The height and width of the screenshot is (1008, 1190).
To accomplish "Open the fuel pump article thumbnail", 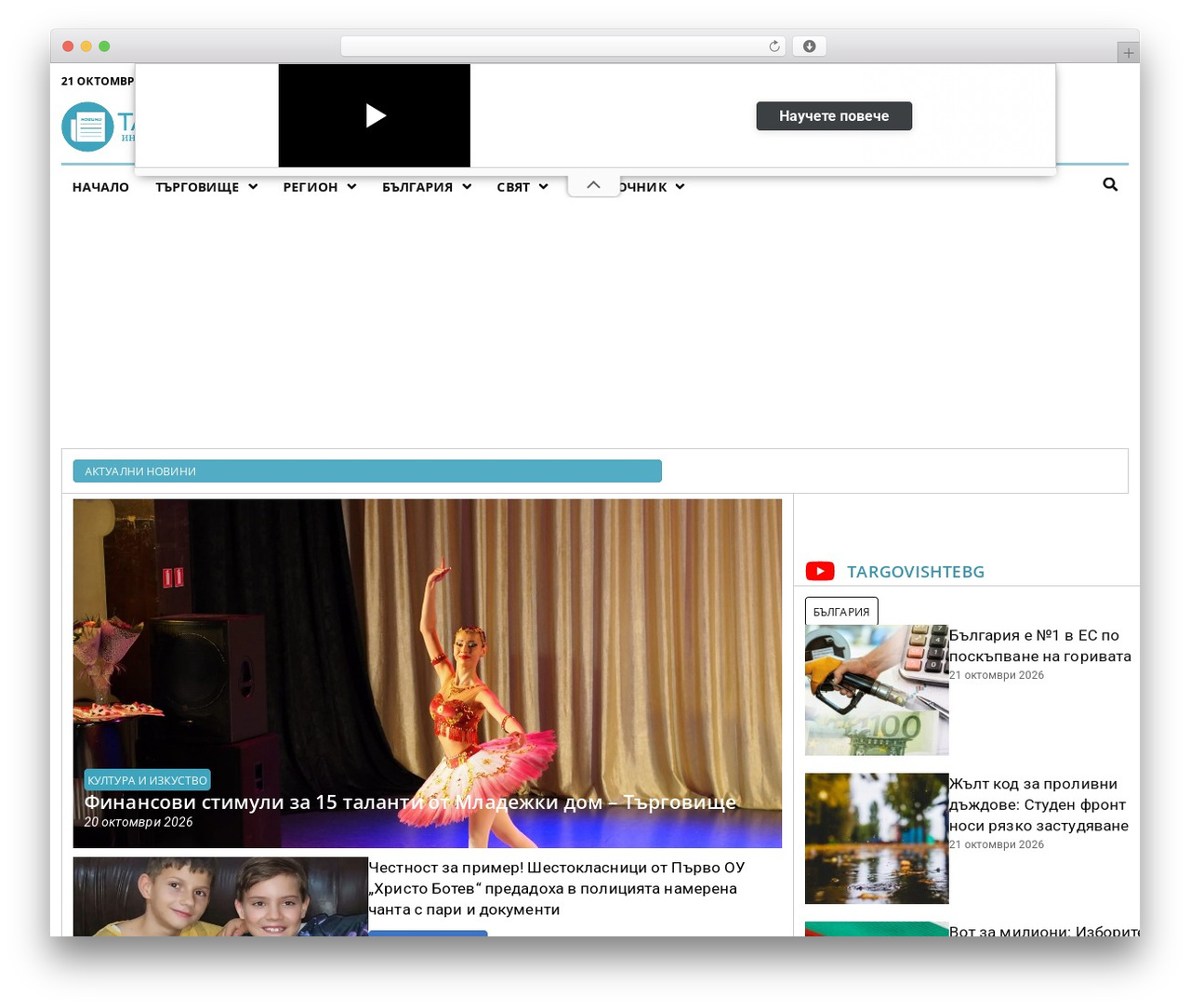I will (x=877, y=690).
